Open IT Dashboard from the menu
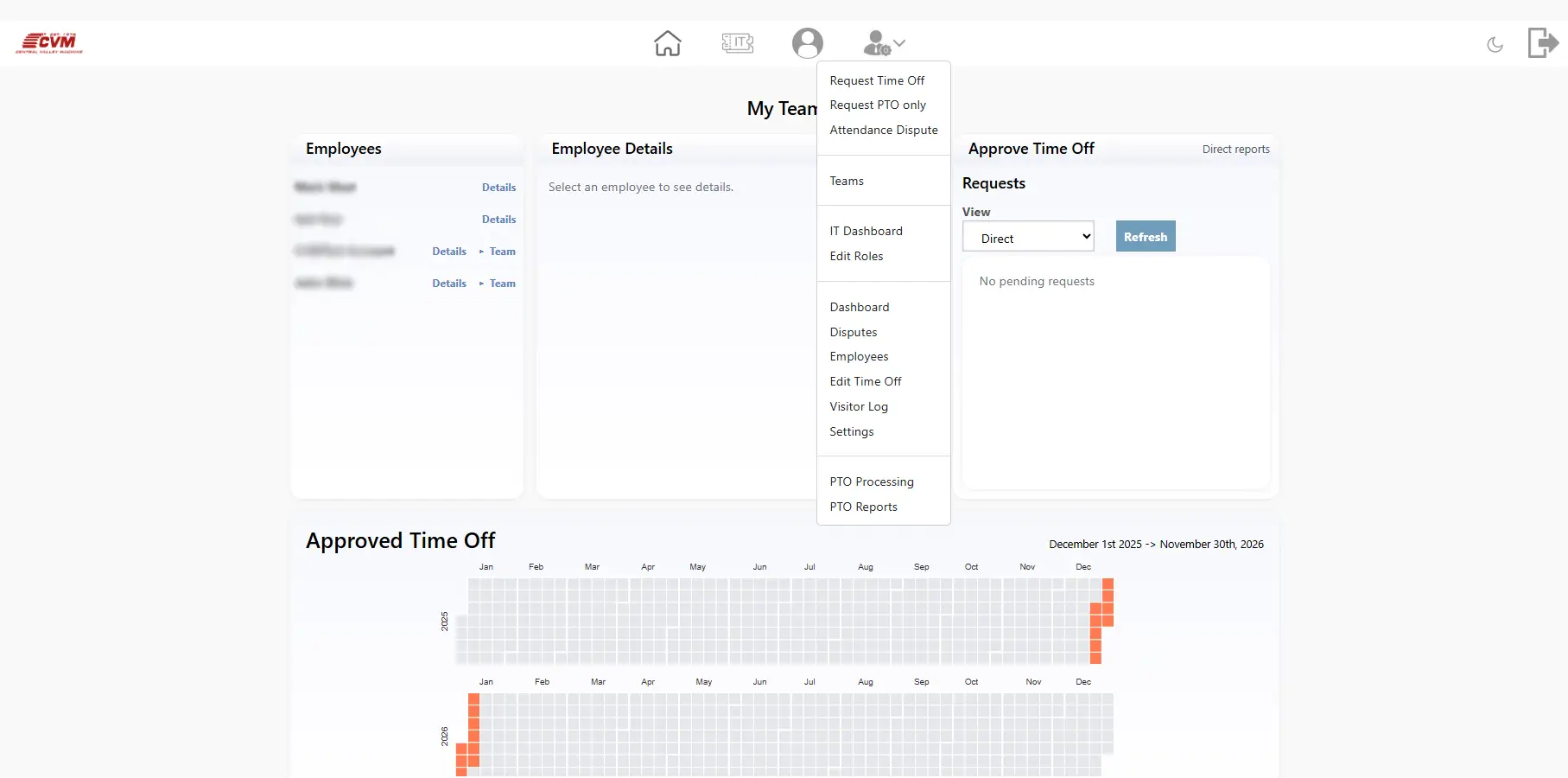Image resolution: width=1568 pixels, height=778 pixels. 866,231
